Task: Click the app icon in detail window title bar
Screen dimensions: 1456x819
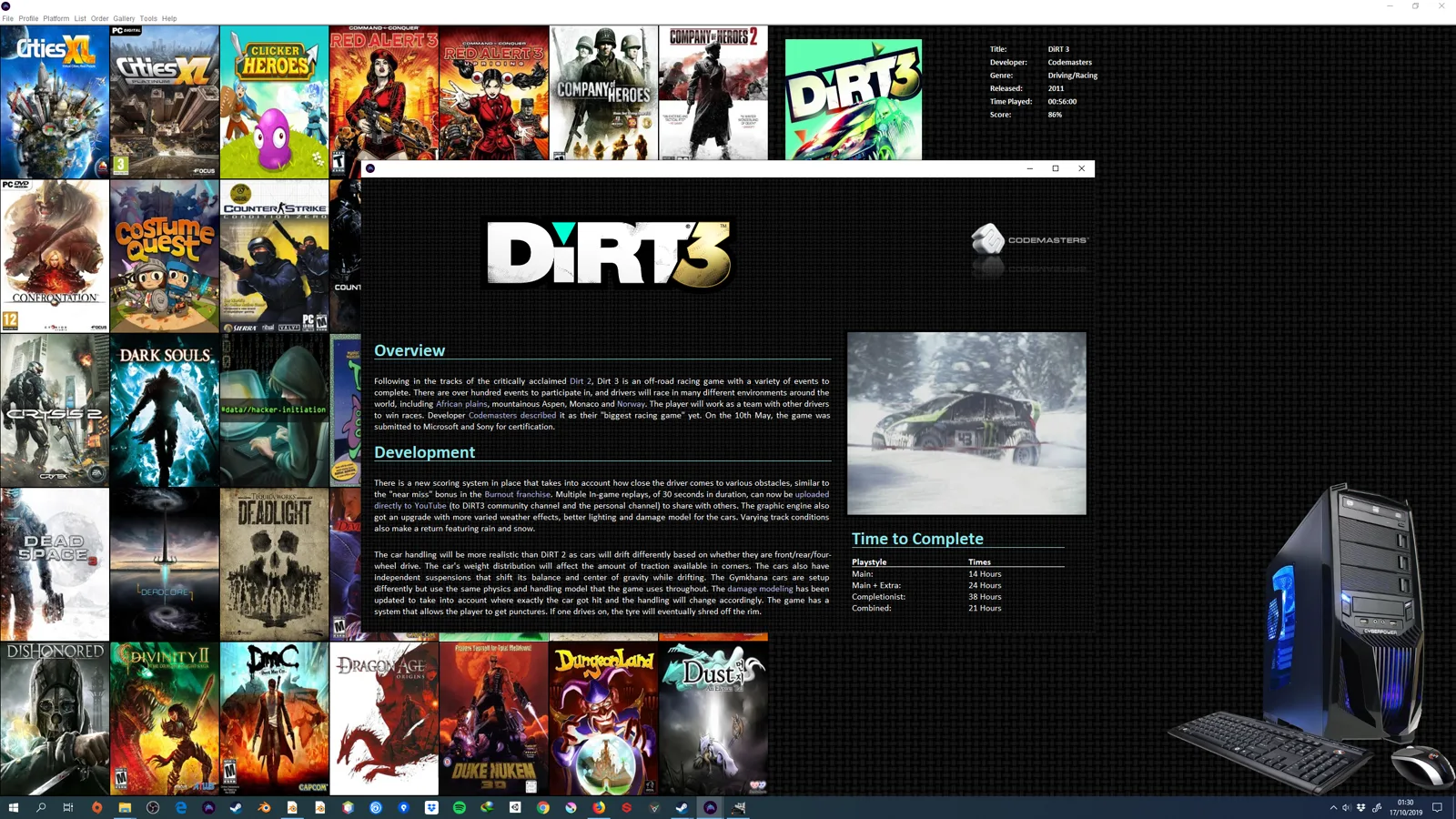Action: point(370,168)
